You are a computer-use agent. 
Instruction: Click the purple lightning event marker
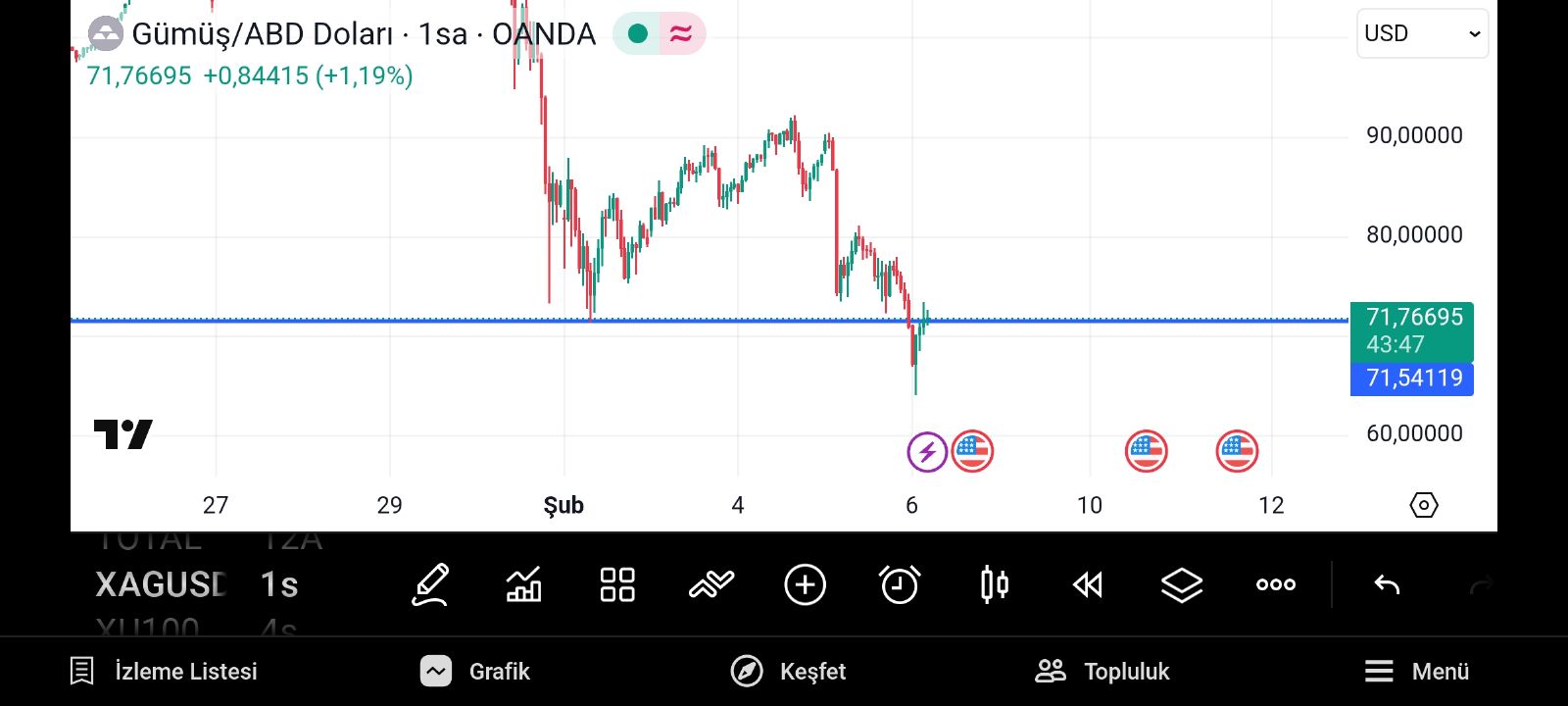926,452
